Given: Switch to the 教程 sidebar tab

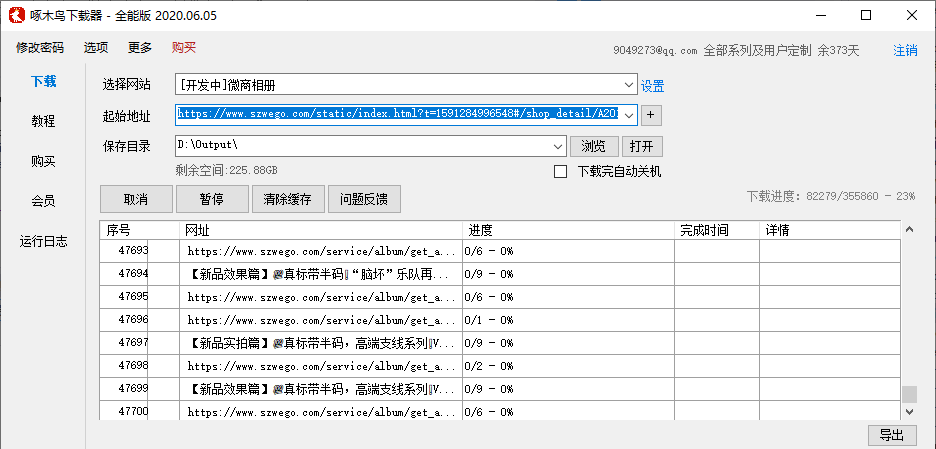Looking at the screenshot, I should pyautogui.click(x=43, y=121).
